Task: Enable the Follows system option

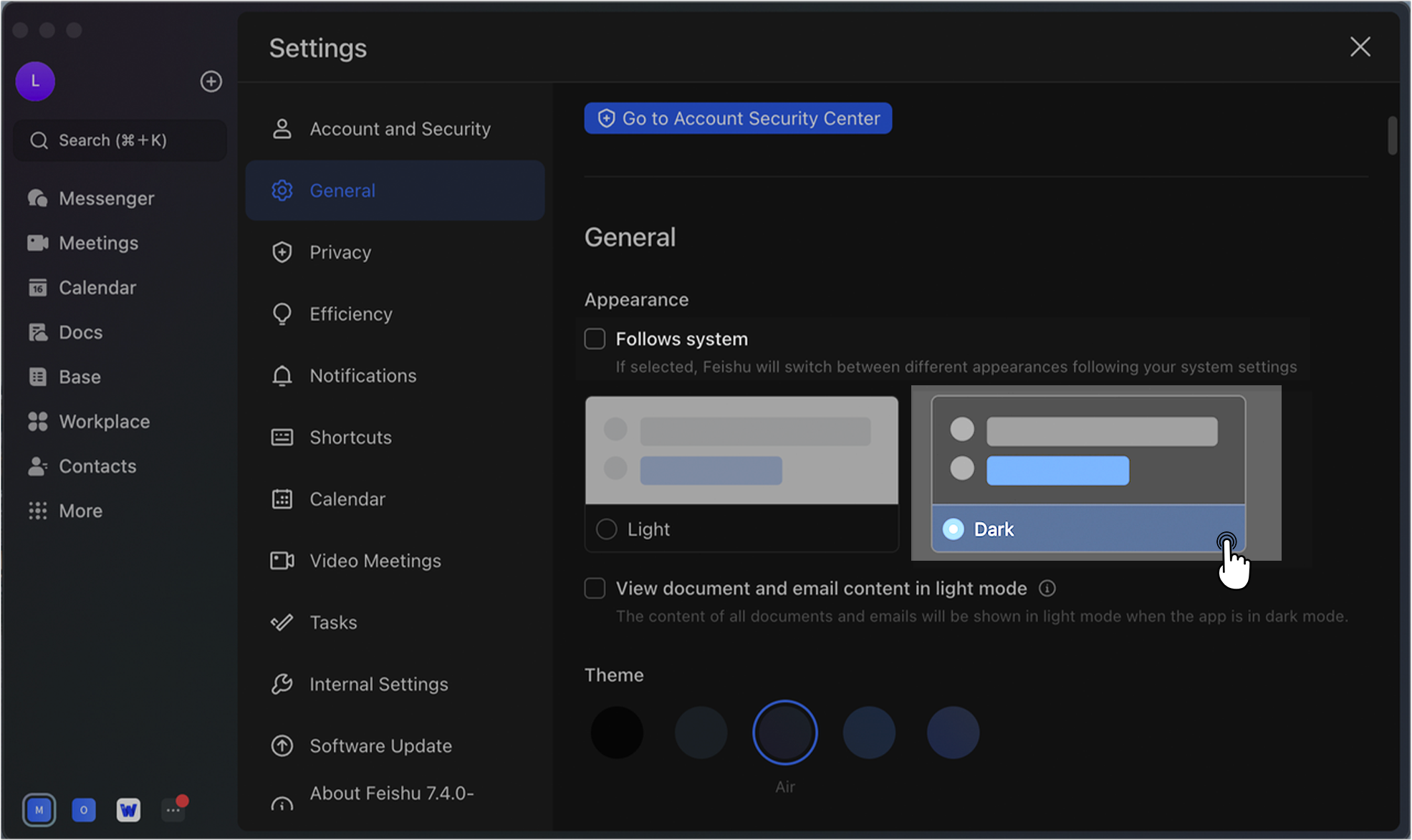Action: click(x=595, y=338)
